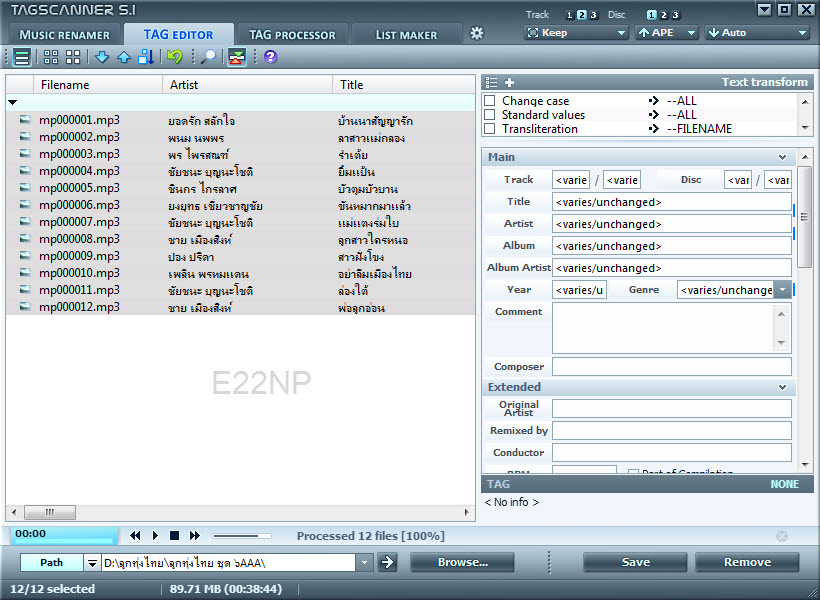This screenshot has width=820, height=600.
Task: Switch to List Maker tab
Action: (406, 35)
